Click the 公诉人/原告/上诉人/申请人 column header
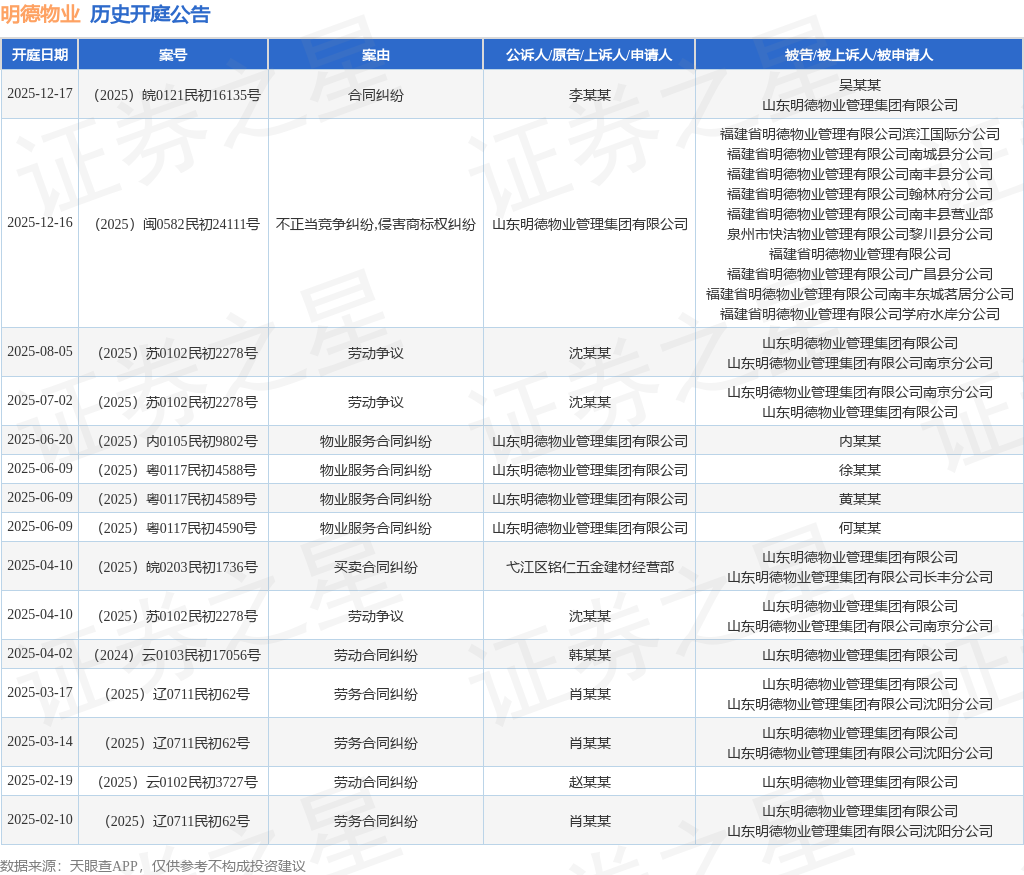This screenshot has width=1024, height=875. click(x=589, y=55)
